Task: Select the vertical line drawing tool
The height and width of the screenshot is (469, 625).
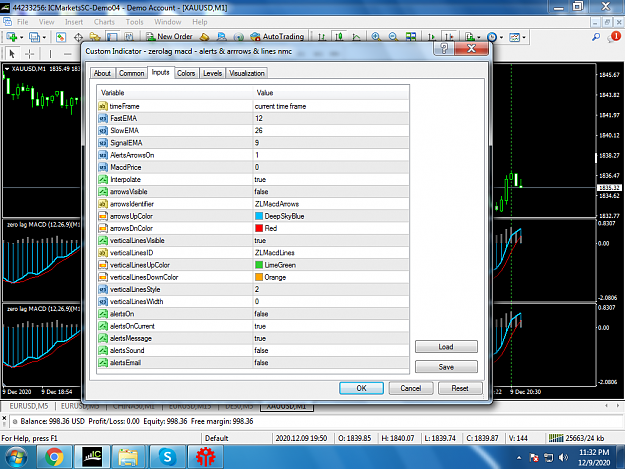Action: [50, 53]
